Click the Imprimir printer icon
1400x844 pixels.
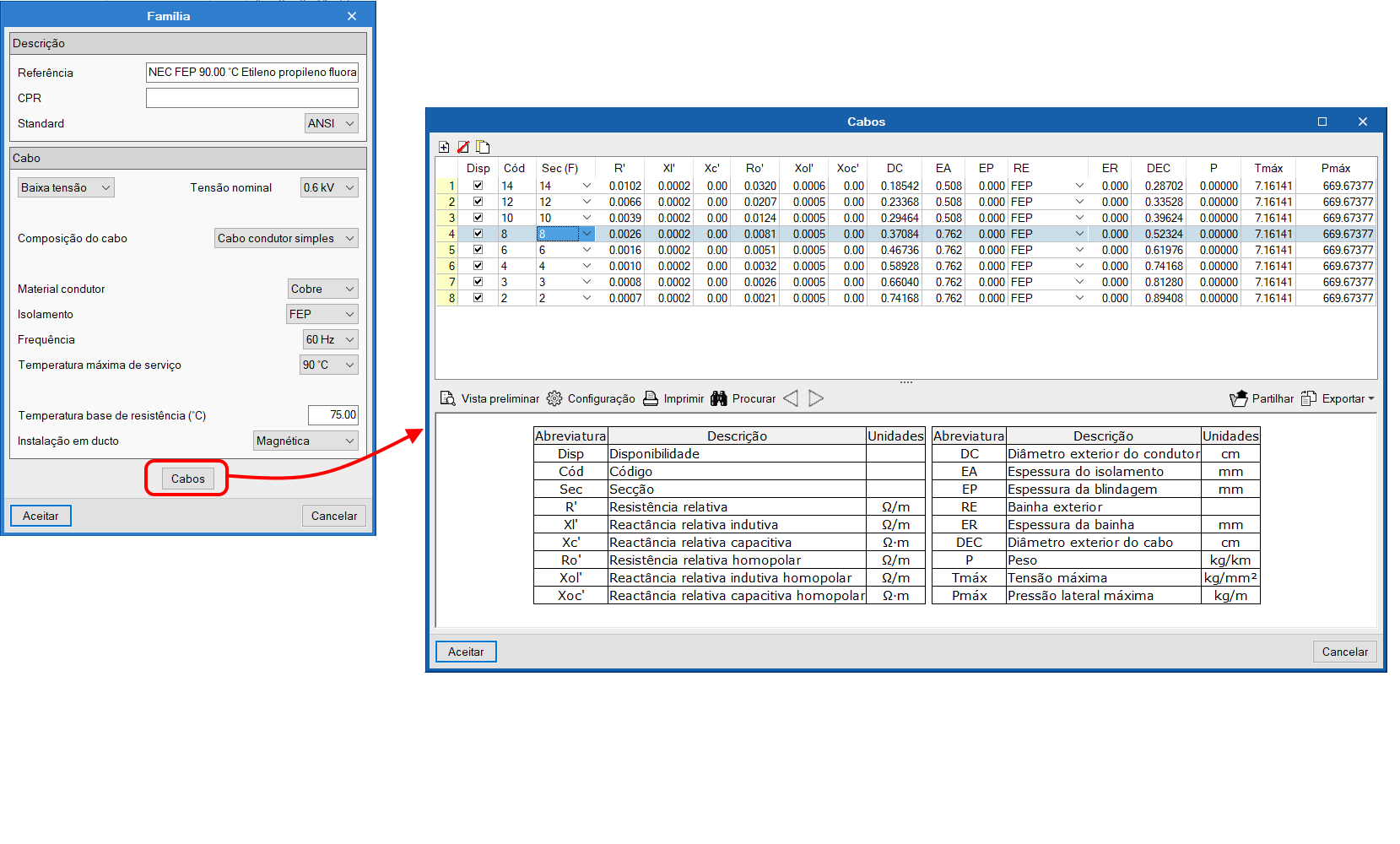point(673,398)
